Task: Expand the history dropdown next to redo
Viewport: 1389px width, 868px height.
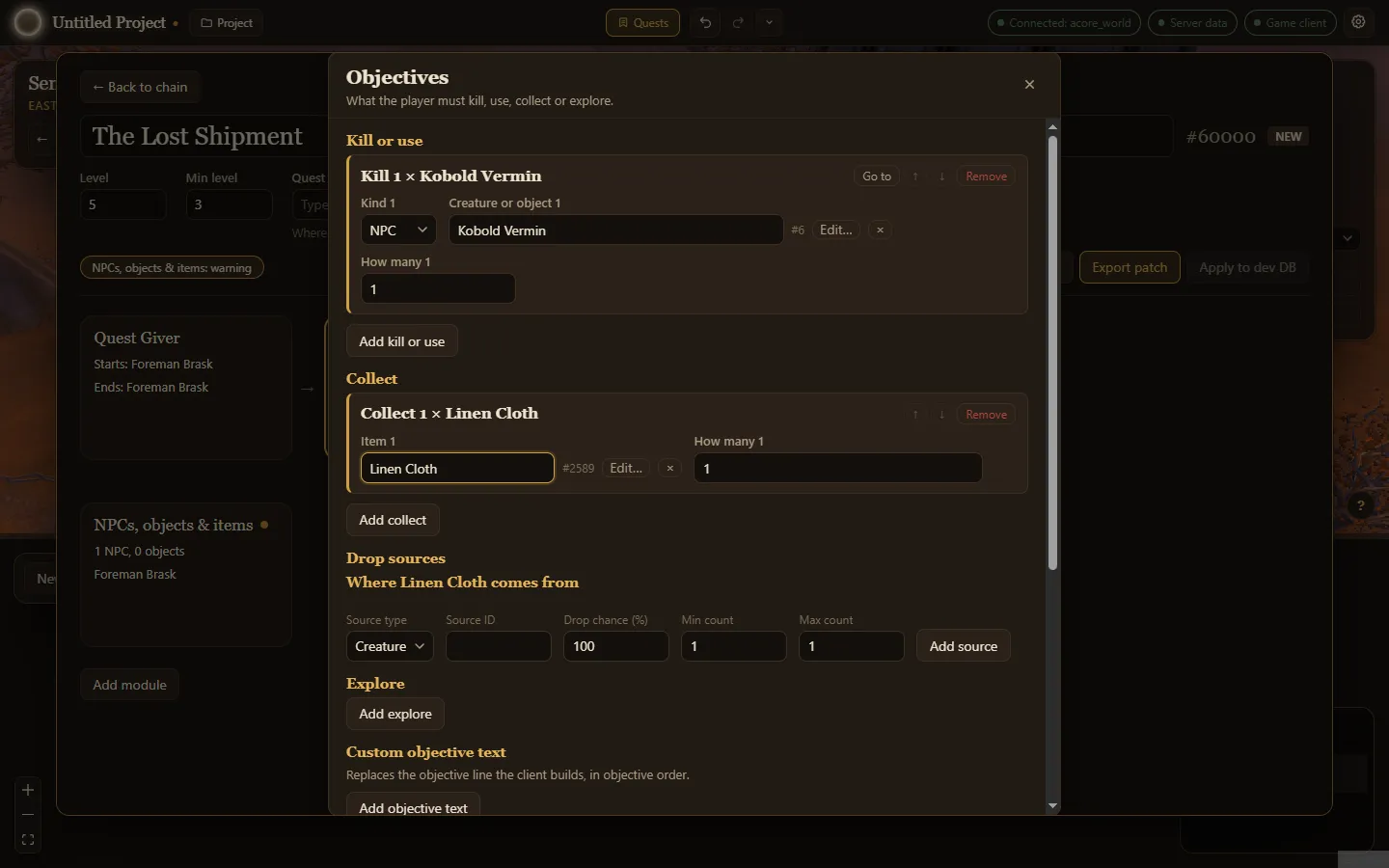Action: pyautogui.click(x=769, y=22)
